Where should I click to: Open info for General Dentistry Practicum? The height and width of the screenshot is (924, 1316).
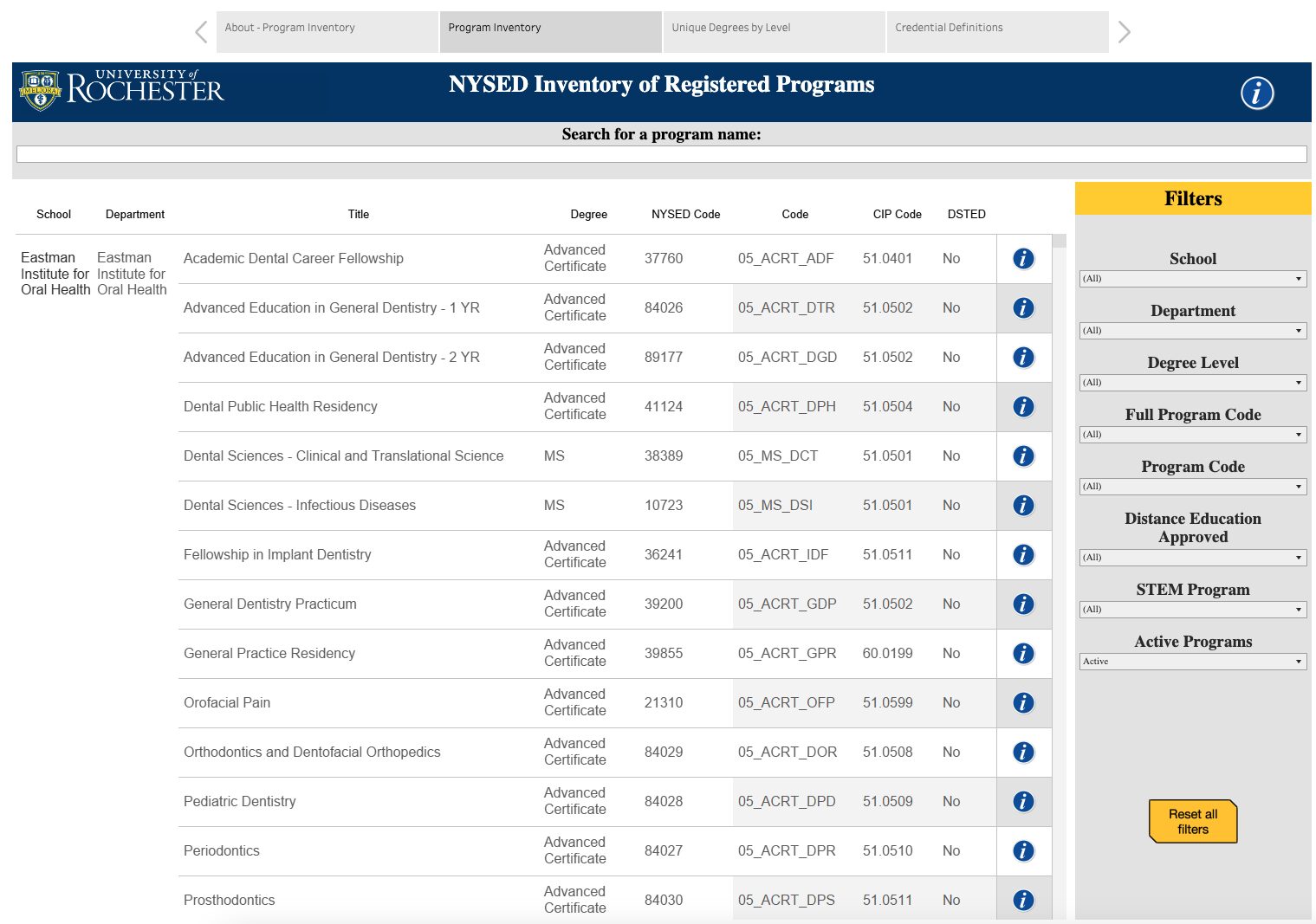(x=1023, y=604)
